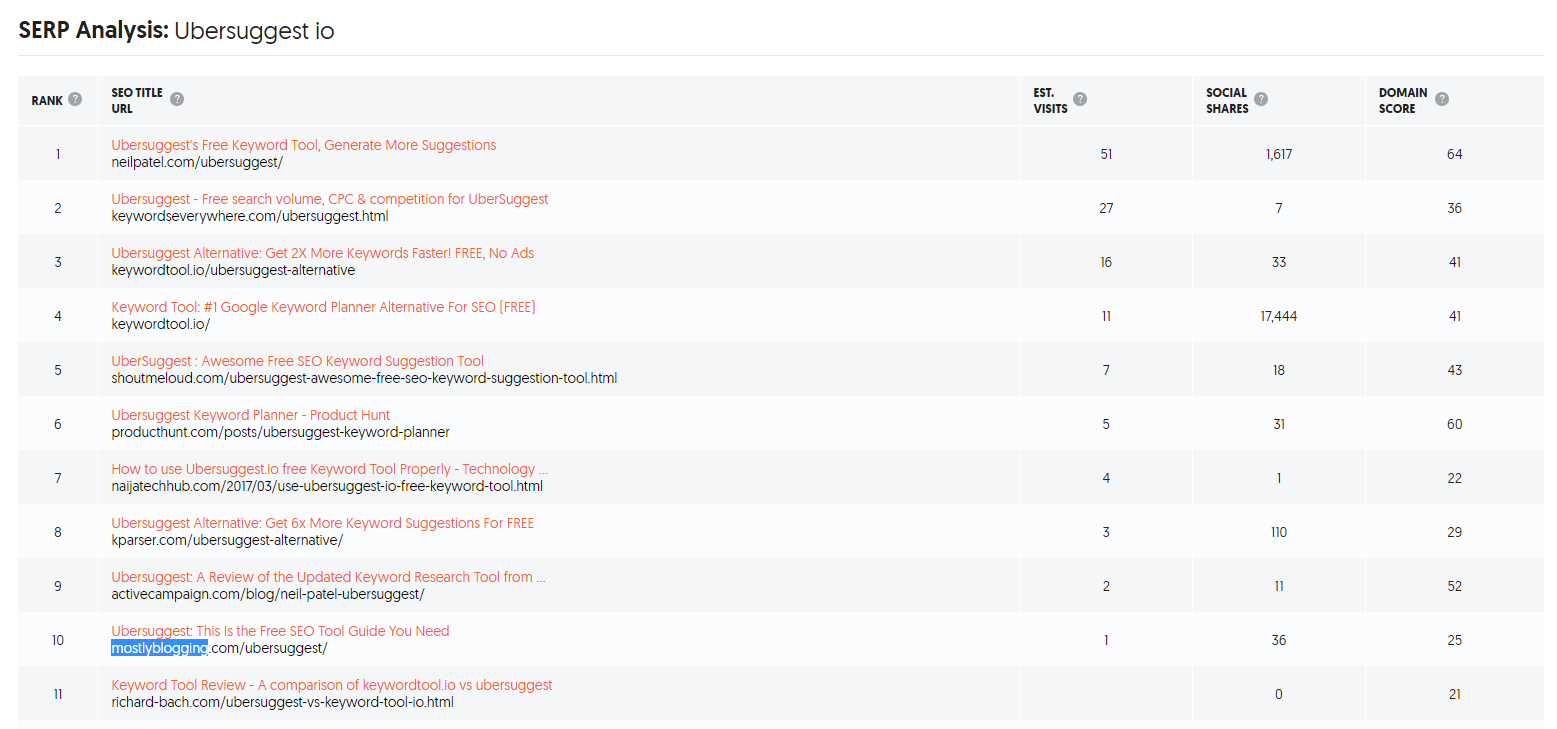This screenshot has width=1557, height=729.
Task: Open "Ubersuggest Keyword Planner - Product Hunt" link
Action: tap(251, 415)
